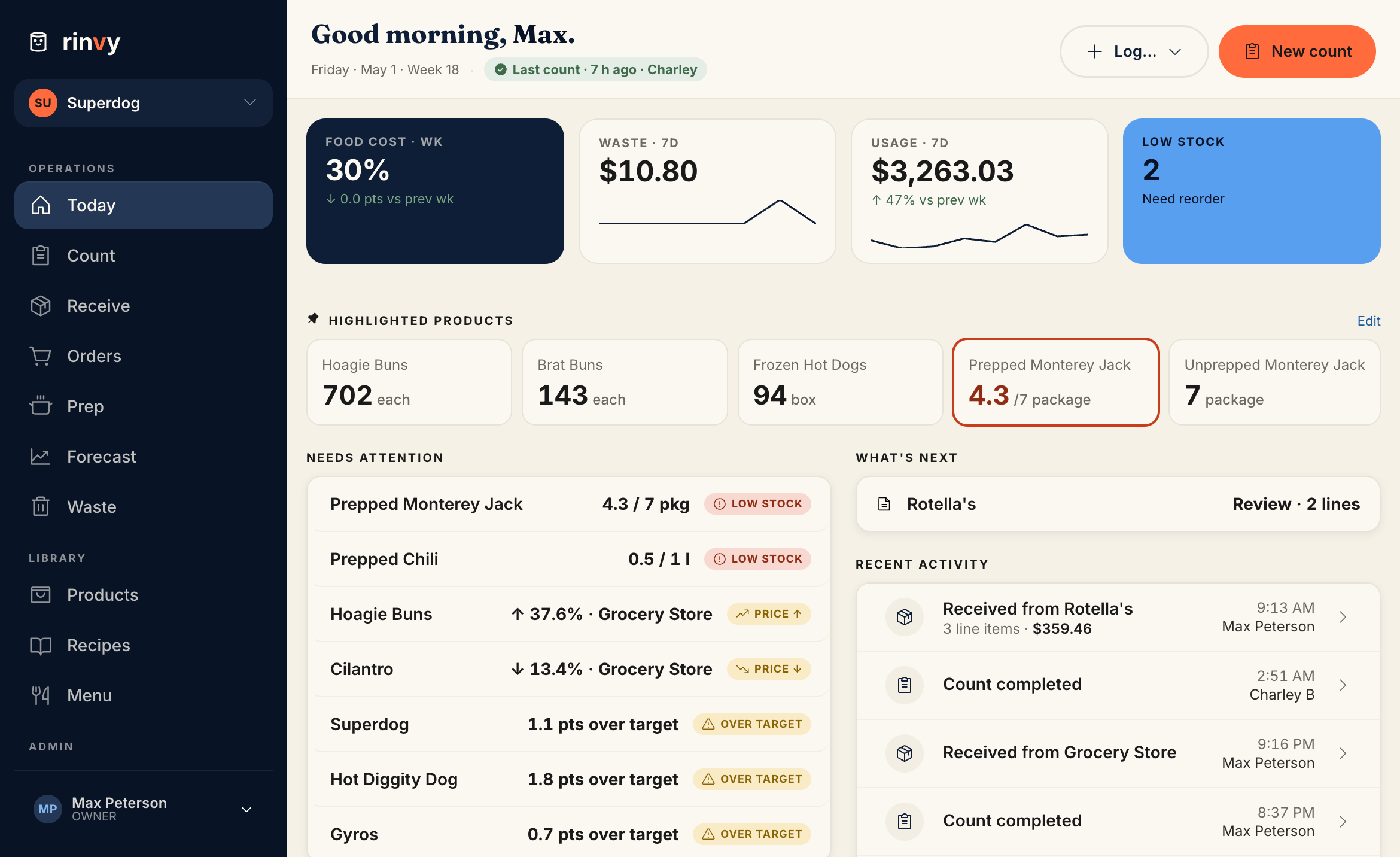The height and width of the screenshot is (857, 1400).
Task: Open the Count clipboard icon in sidebar
Action: coord(41,256)
